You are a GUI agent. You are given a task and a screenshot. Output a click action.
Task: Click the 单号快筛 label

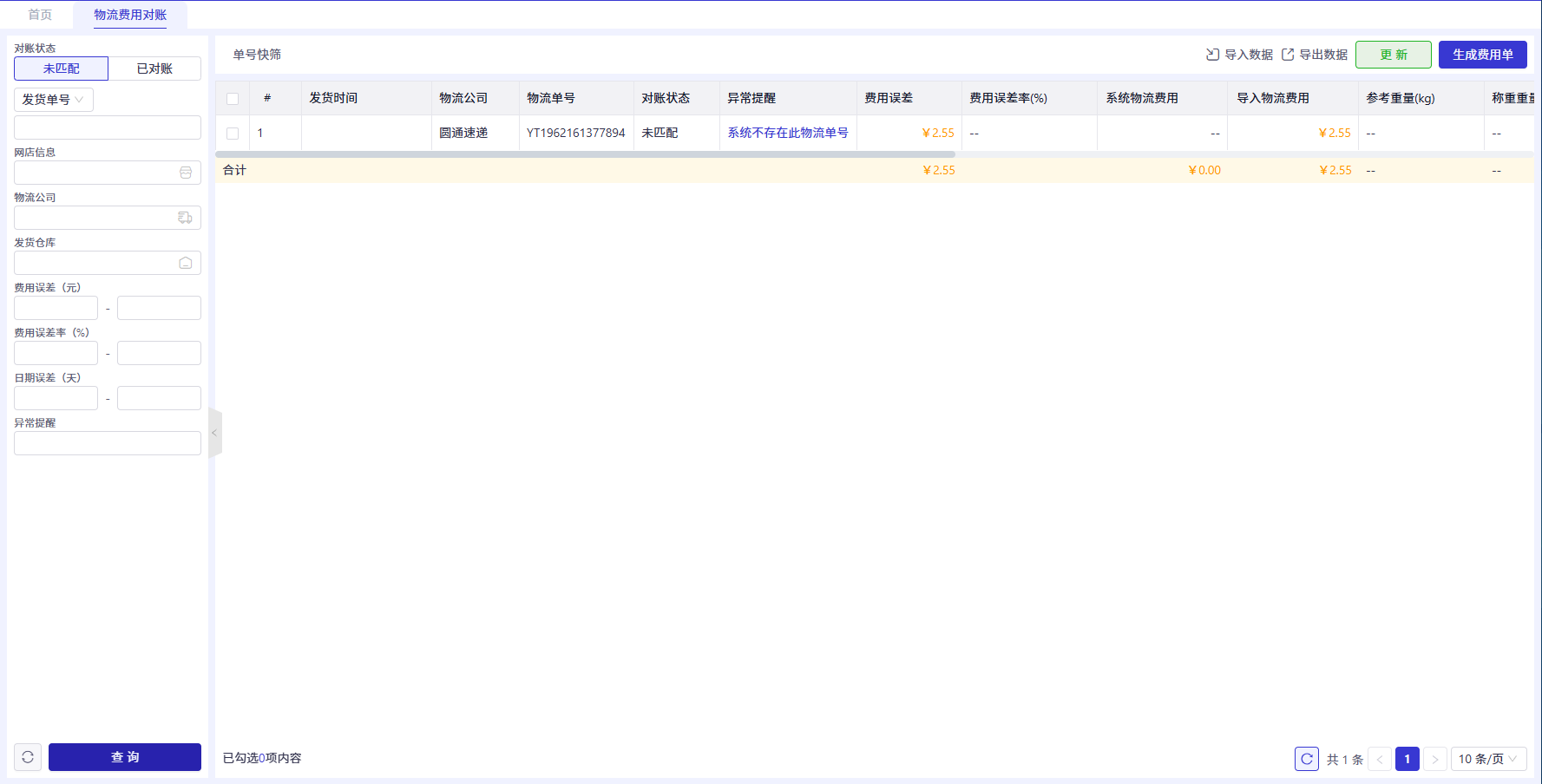click(x=257, y=55)
